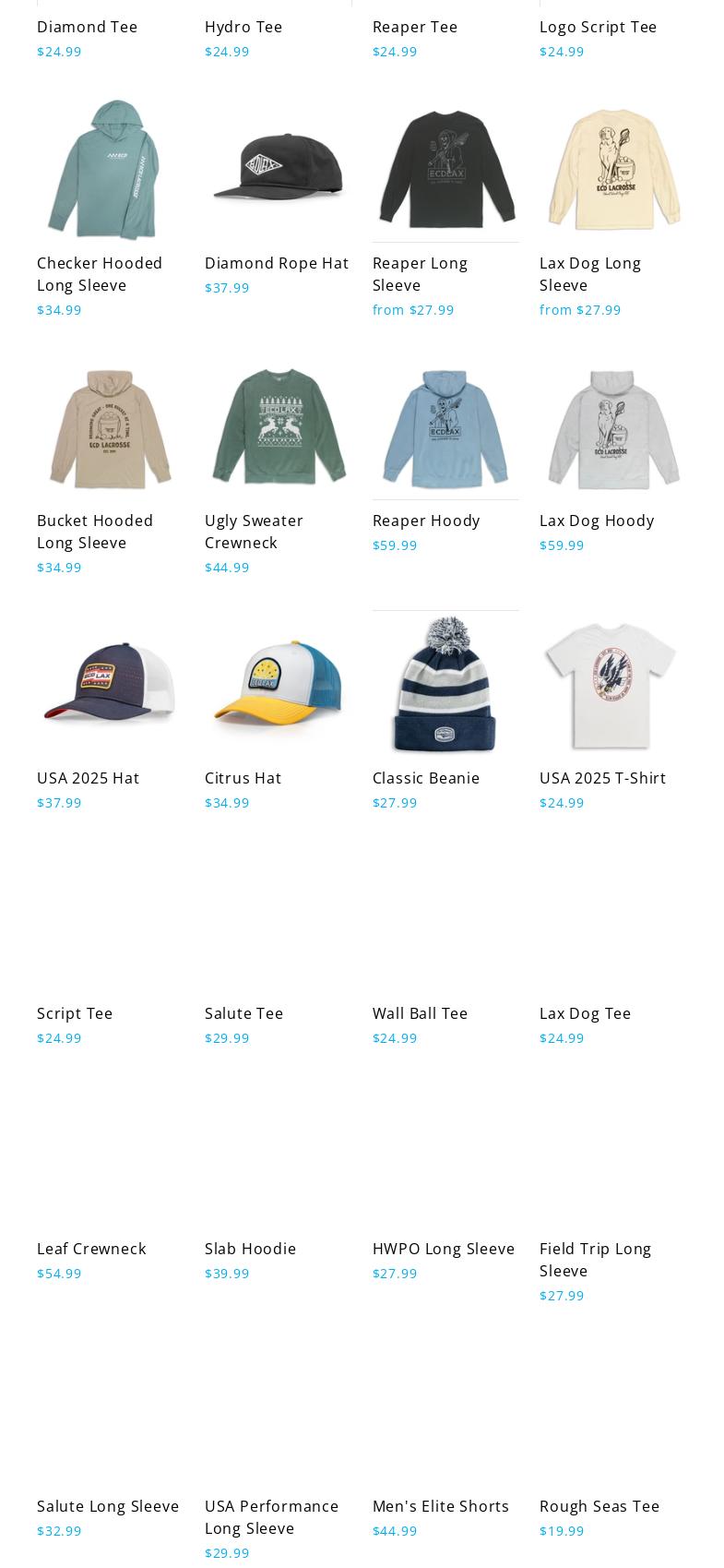This screenshot has width=724, height=1568.
Task: Open the Rough Seas Tee link
Action: coord(599,1506)
